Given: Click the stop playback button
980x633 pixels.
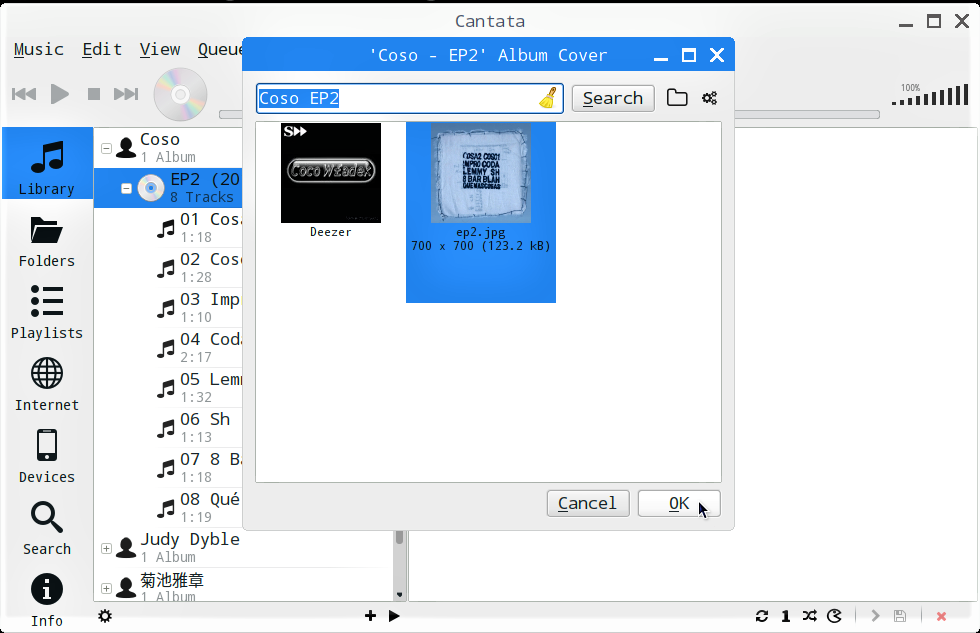Looking at the screenshot, I should 94,94.
